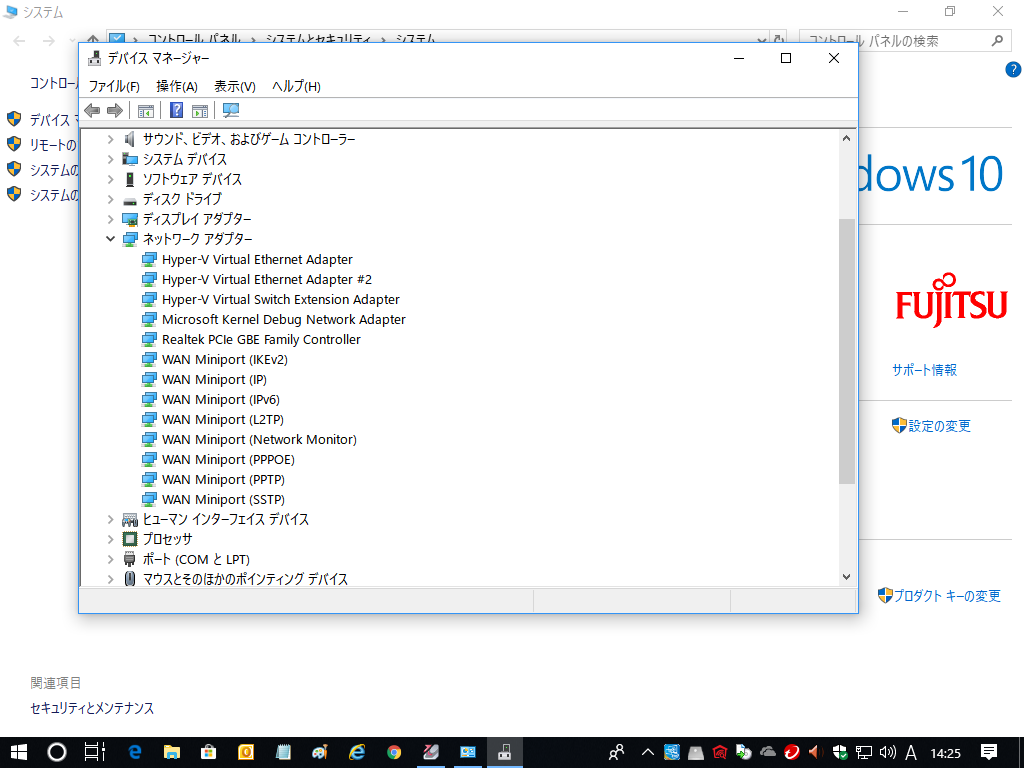
Task: Focus the コントロール パネルの検索 search box
Action: [904, 41]
